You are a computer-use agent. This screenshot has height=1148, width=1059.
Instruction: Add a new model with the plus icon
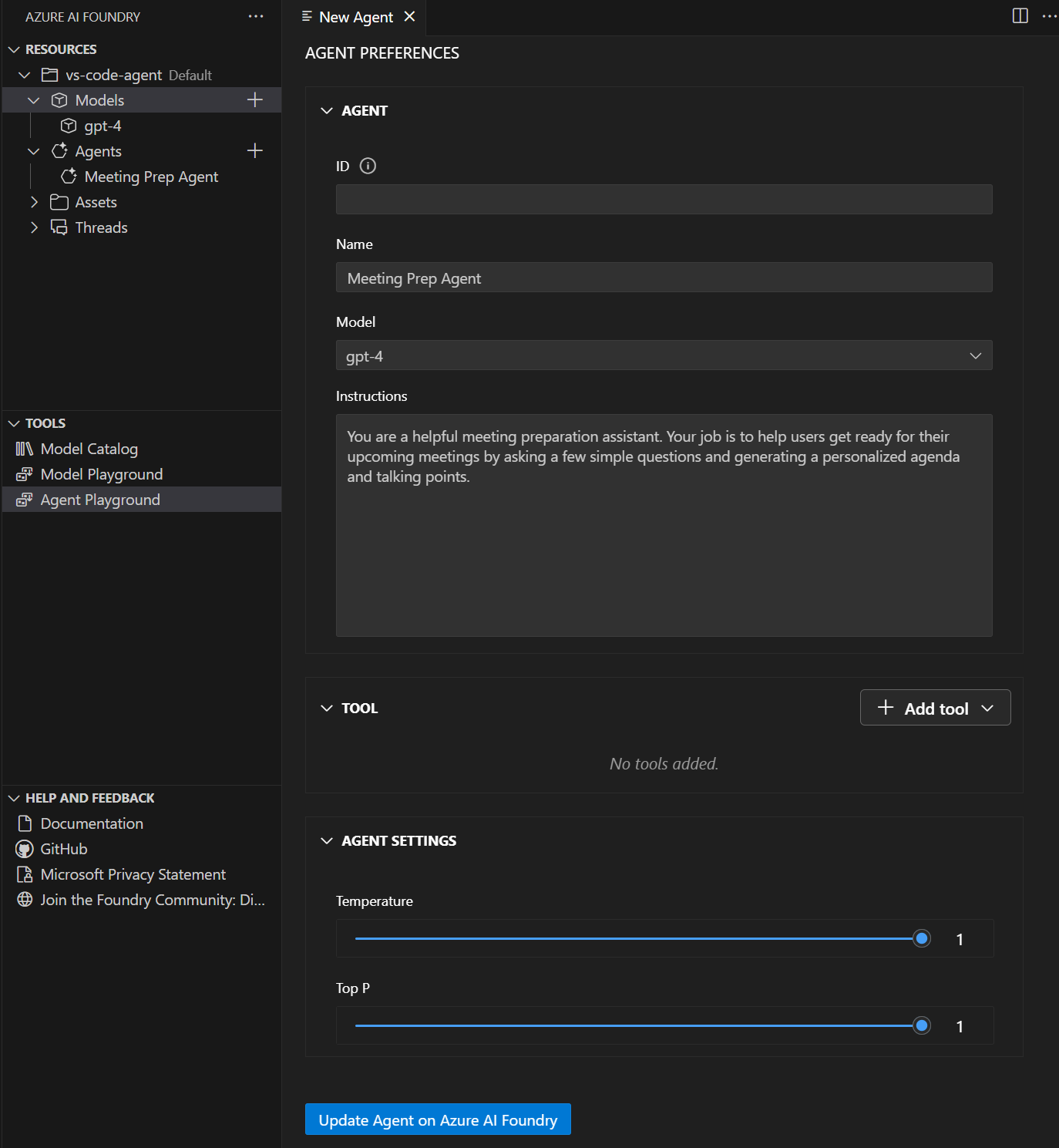(254, 99)
